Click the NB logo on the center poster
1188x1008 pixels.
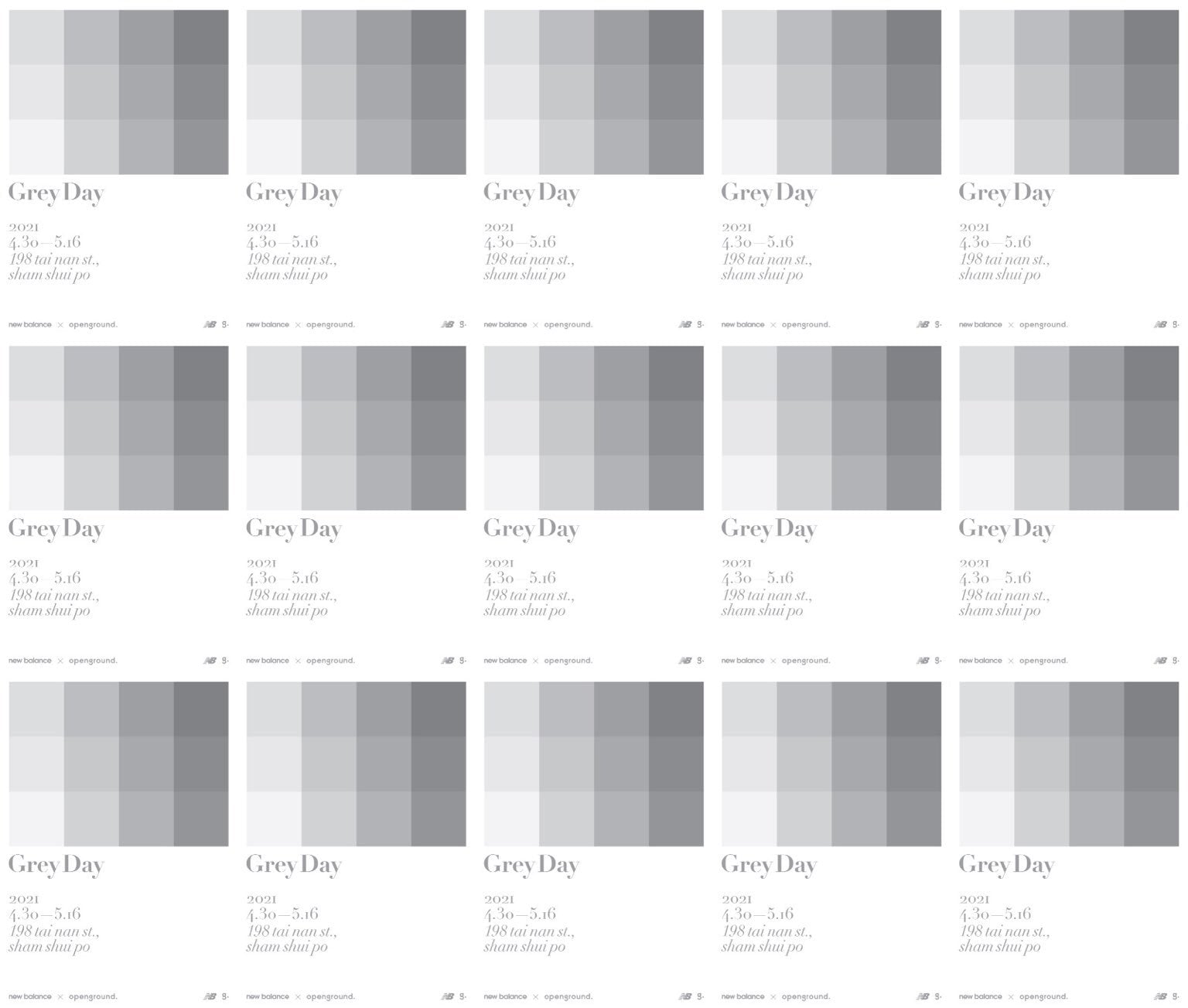coord(684,661)
